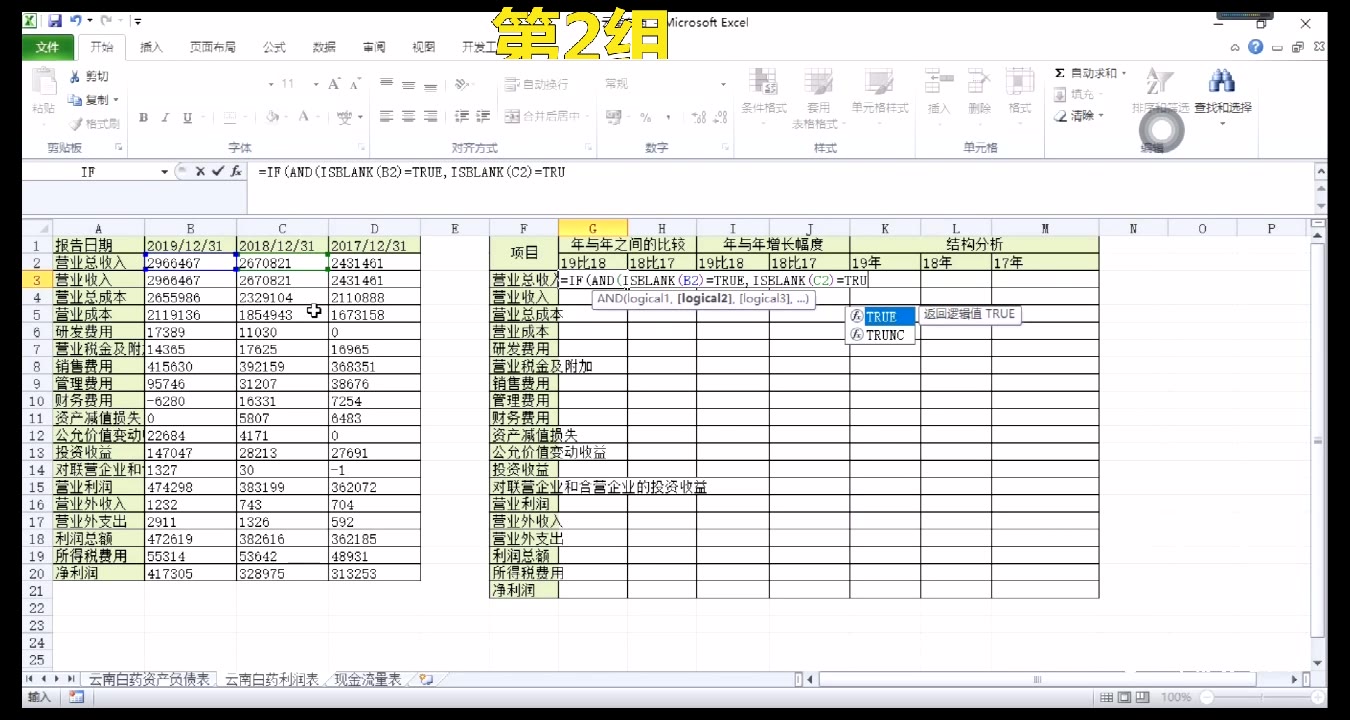
Task: Click the cell borders icon
Action: point(229,117)
